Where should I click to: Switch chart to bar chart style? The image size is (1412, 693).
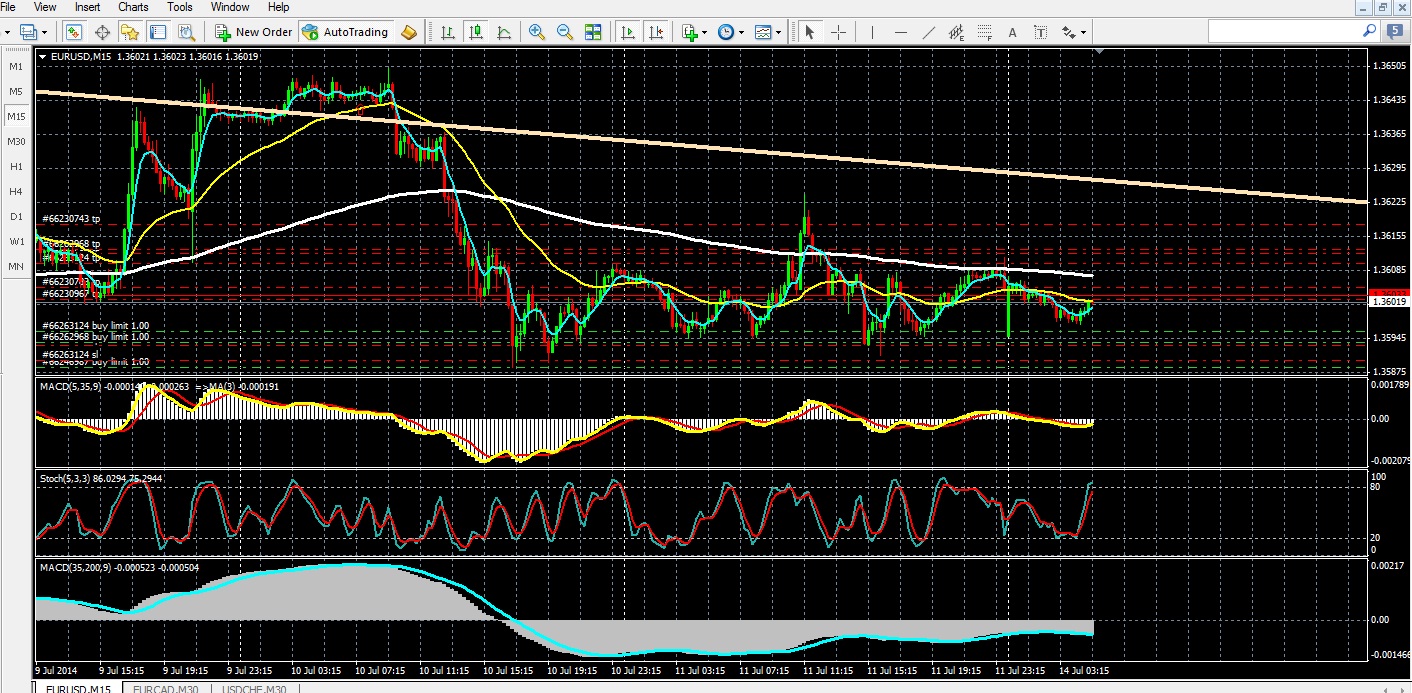[448, 32]
